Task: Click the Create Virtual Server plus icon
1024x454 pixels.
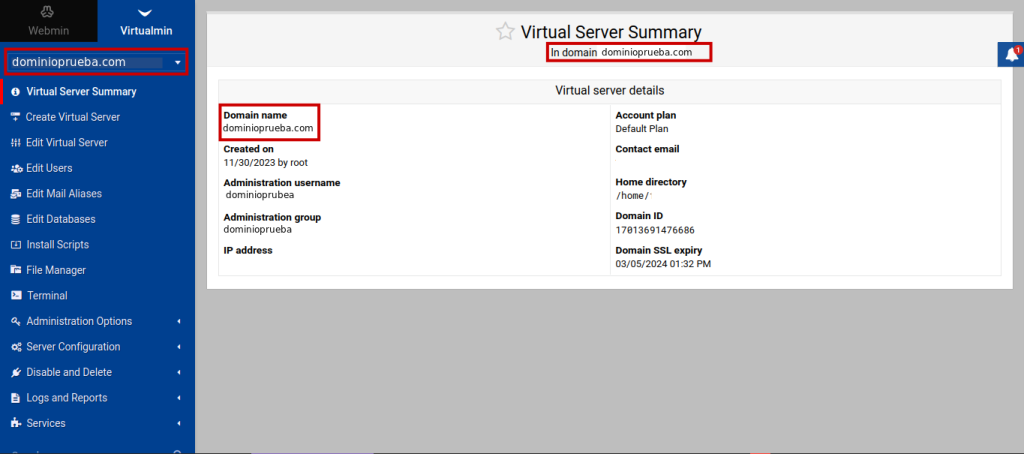Action: pyautogui.click(x=16, y=117)
